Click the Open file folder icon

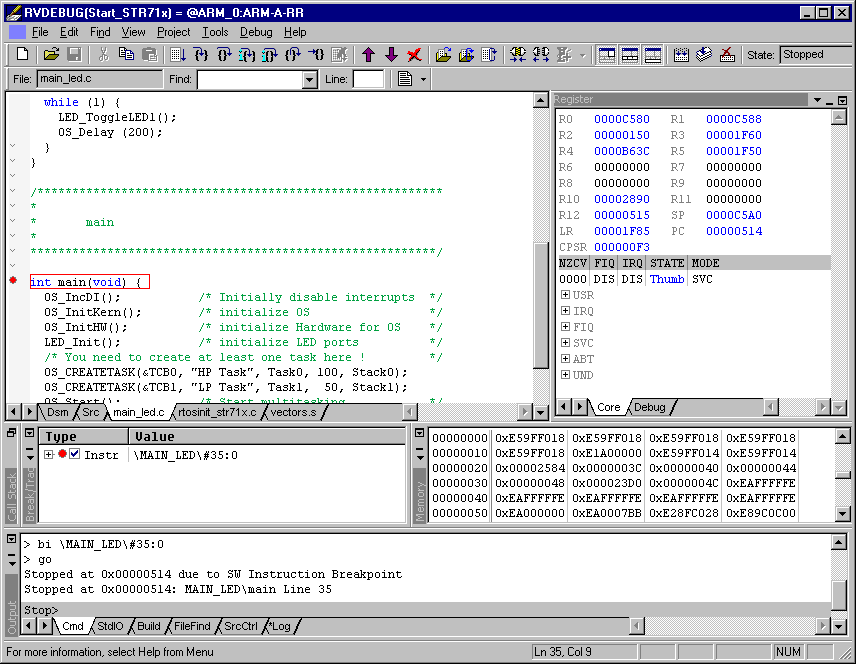click(51, 55)
